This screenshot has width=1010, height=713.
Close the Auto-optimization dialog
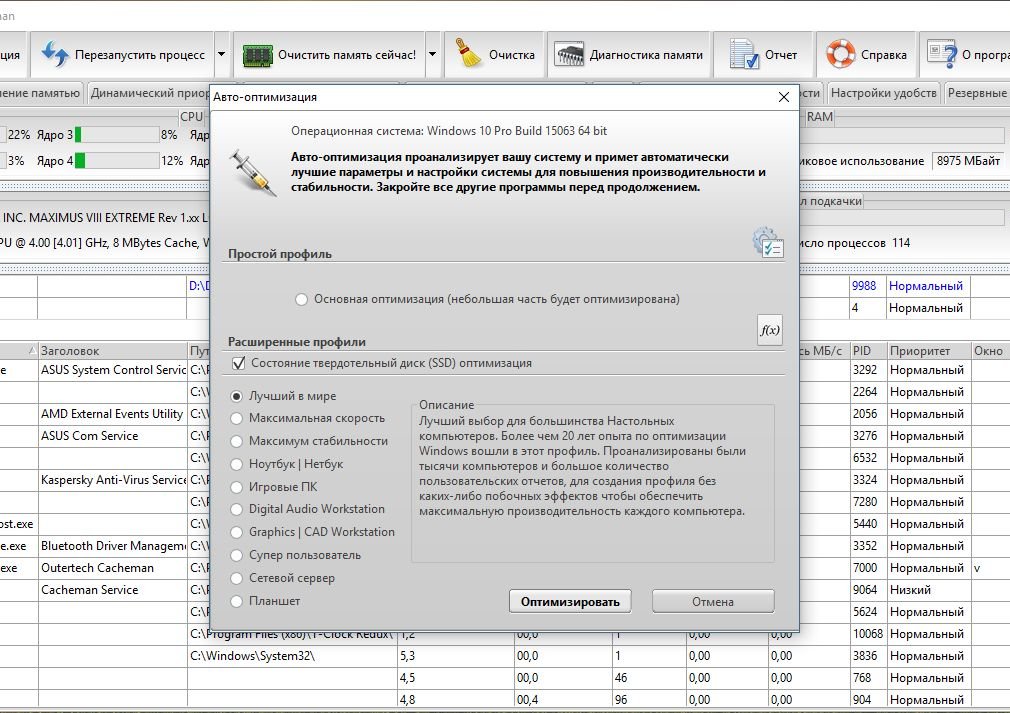pyautogui.click(x=783, y=97)
